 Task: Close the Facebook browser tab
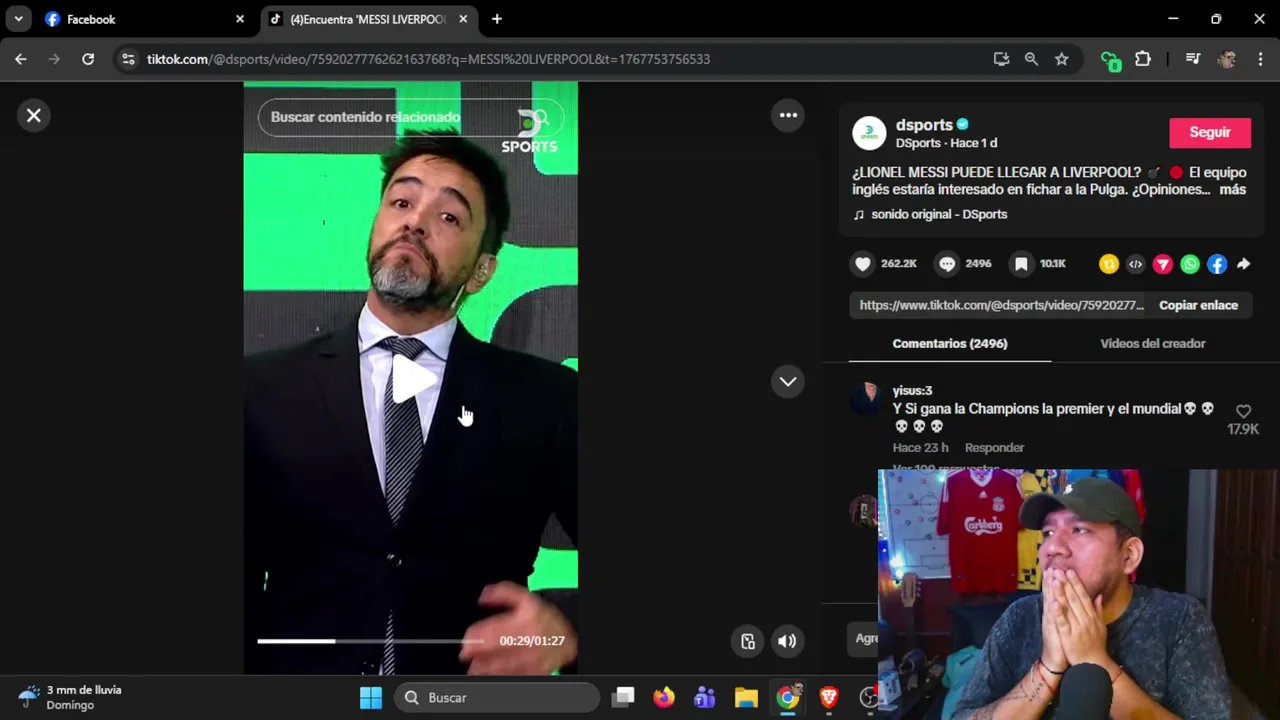coord(240,19)
